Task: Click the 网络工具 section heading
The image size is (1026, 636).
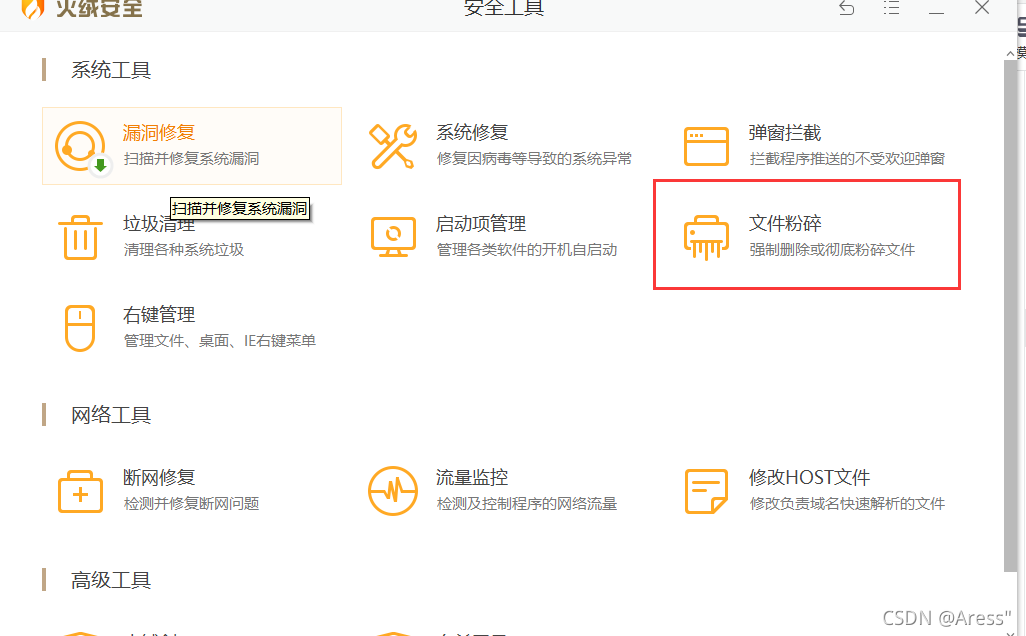Action: [x=111, y=415]
